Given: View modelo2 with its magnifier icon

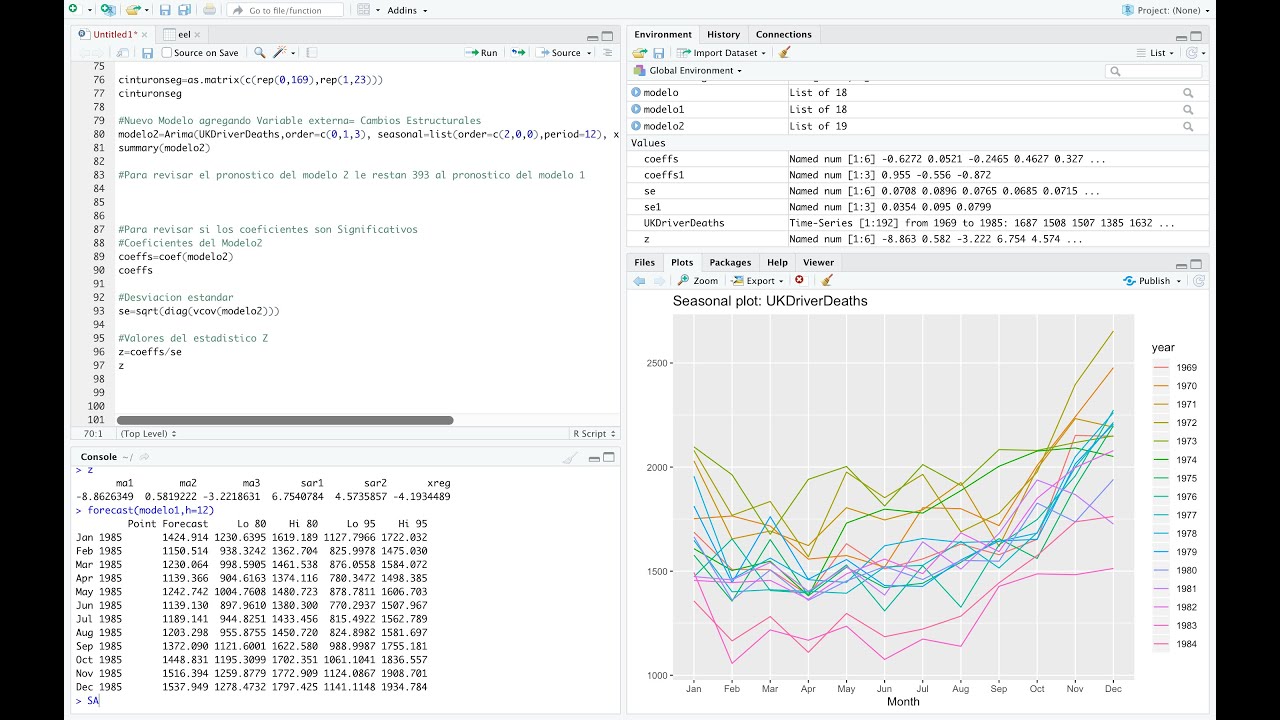Looking at the screenshot, I should (1188, 126).
